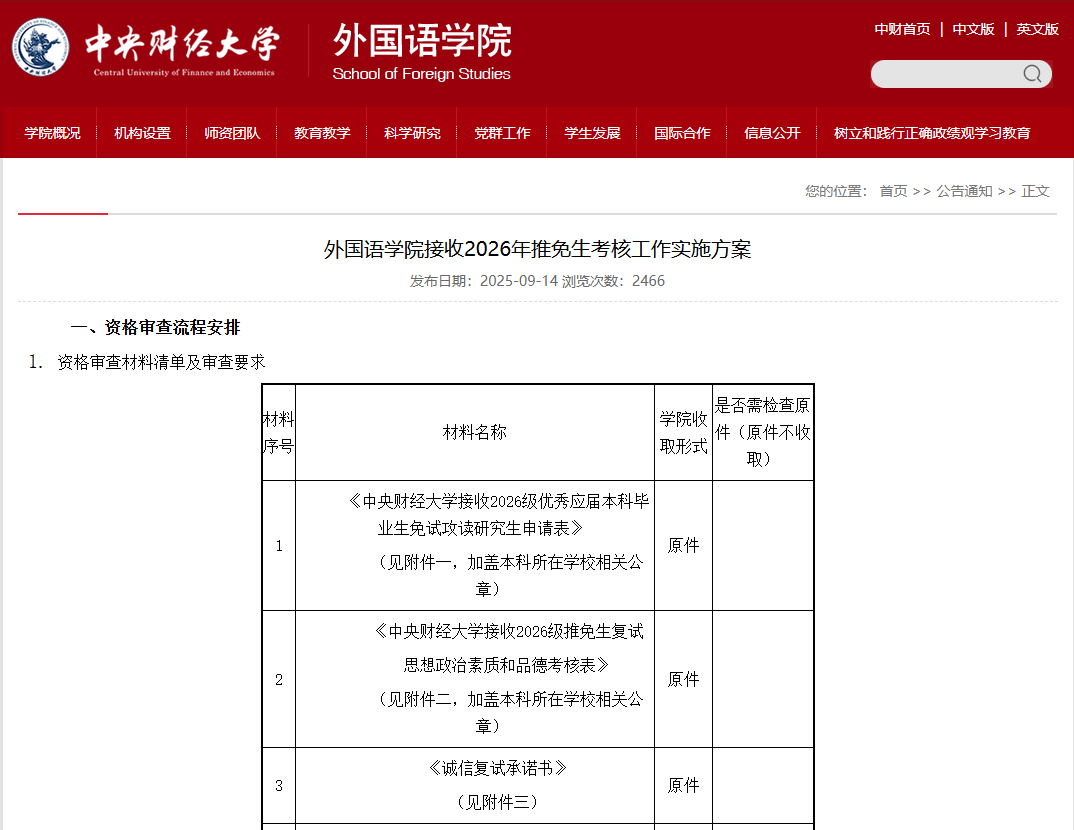
Task: Open the 教育教学 menu
Action: tap(322, 133)
